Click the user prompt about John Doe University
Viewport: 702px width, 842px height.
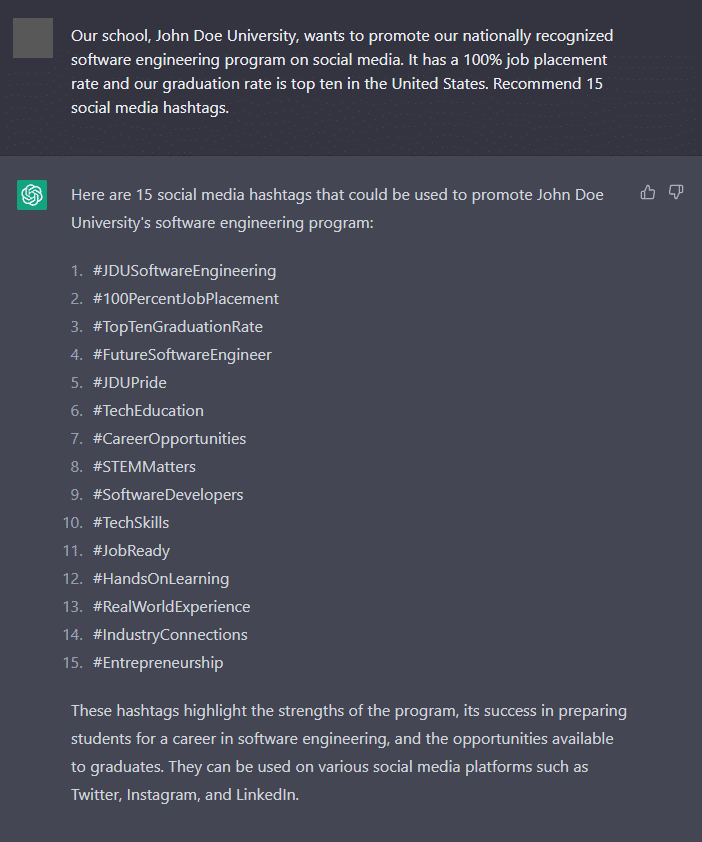click(342, 71)
